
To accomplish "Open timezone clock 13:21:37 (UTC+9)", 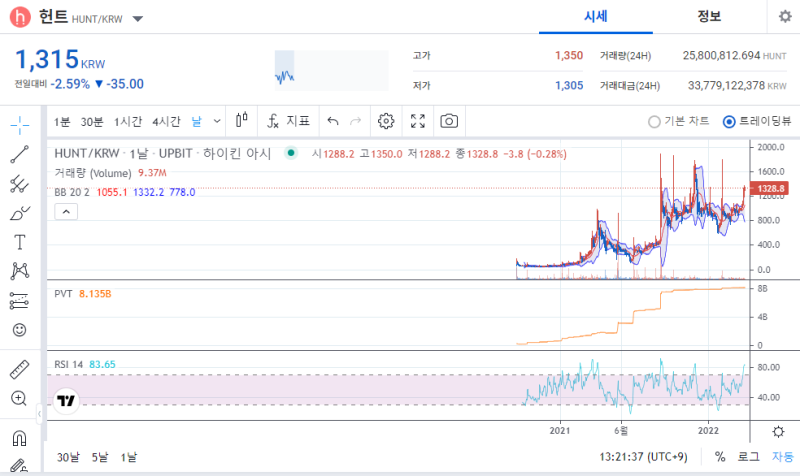I will 643,457.
